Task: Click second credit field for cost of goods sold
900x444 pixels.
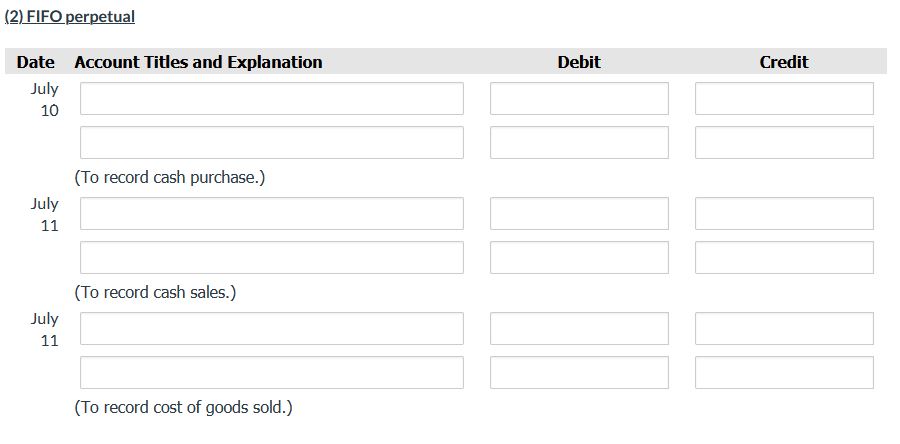Action: [784, 373]
